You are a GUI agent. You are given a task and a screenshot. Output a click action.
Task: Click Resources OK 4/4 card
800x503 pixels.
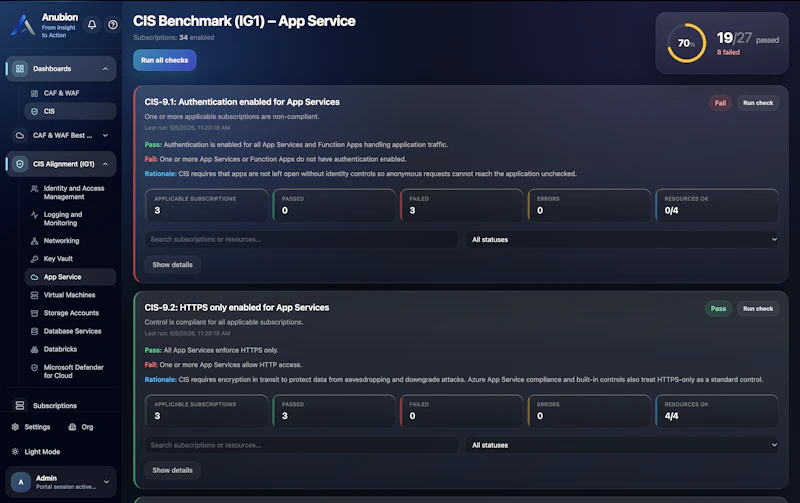(x=717, y=411)
